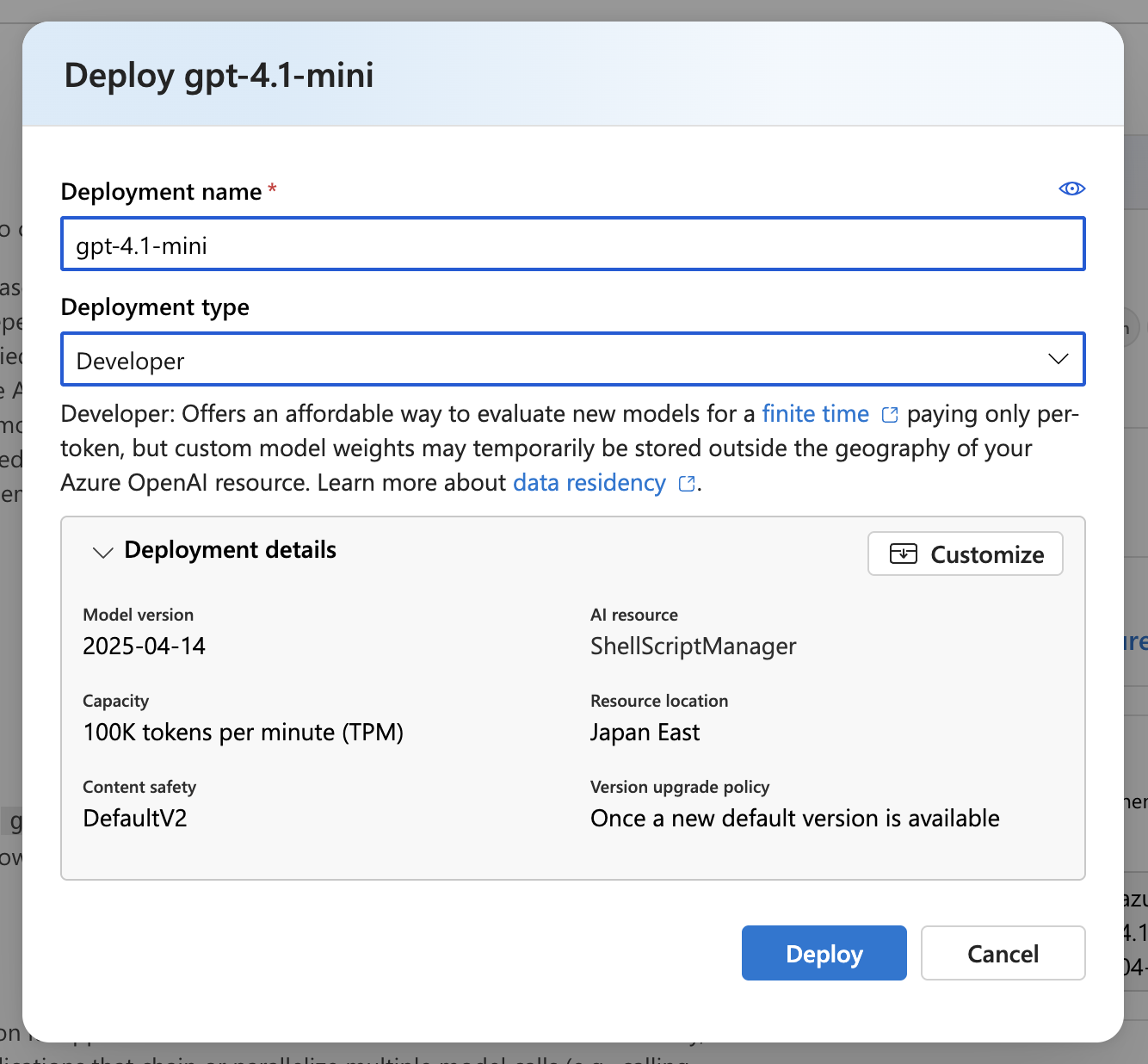This screenshot has width=1148, height=1064.
Task: Click the icon inside the Customize button
Action: tap(903, 554)
